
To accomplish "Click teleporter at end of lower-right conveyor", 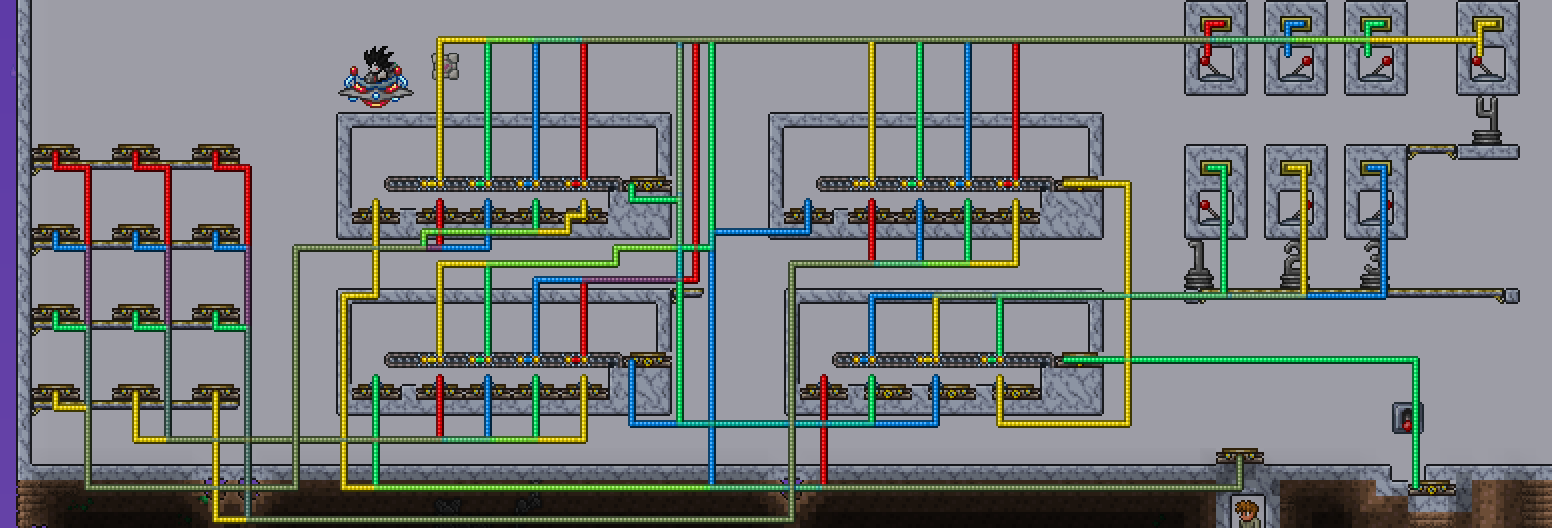I will 1080,360.
